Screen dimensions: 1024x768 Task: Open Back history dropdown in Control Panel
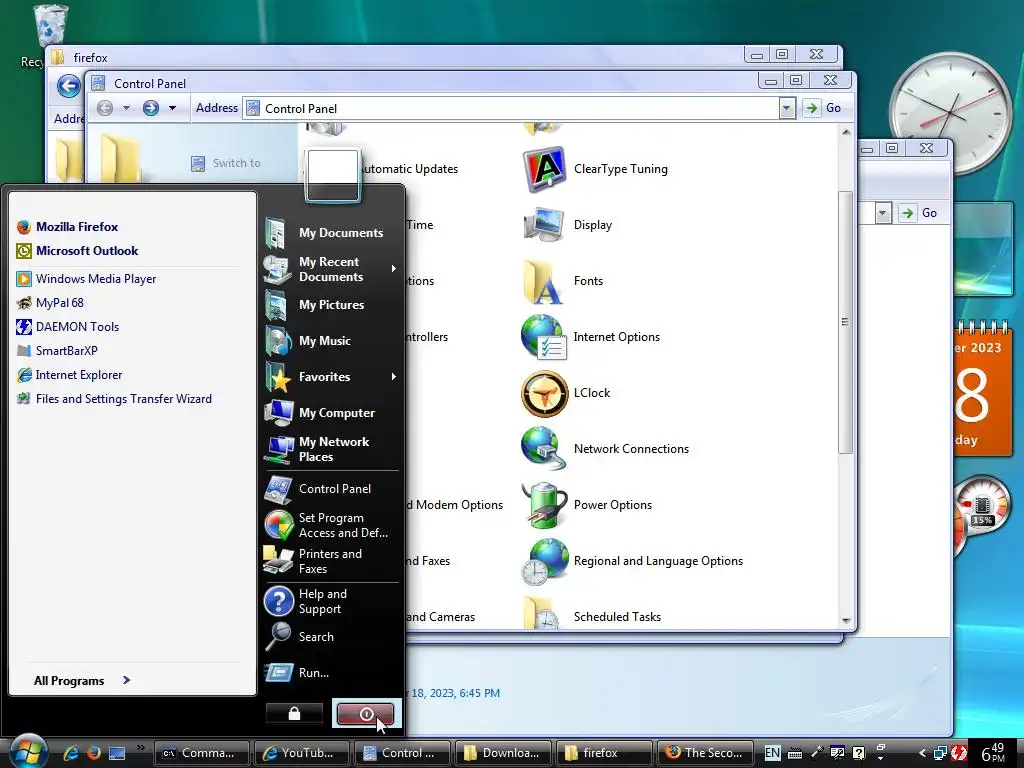[126, 108]
